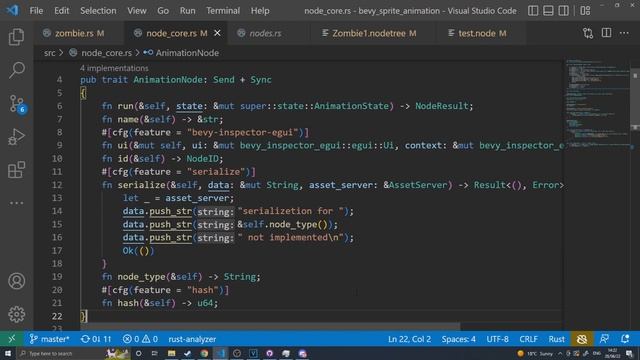Switch to the Zombie1.nodetree tab
This screenshot has height=360, width=640.
(374, 33)
